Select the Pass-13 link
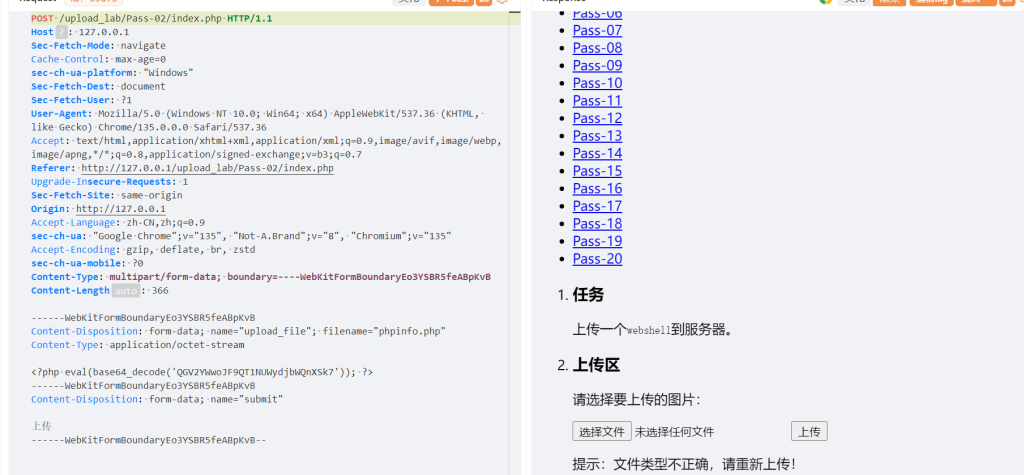Viewport: 1024px width, 475px height. click(x=598, y=137)
